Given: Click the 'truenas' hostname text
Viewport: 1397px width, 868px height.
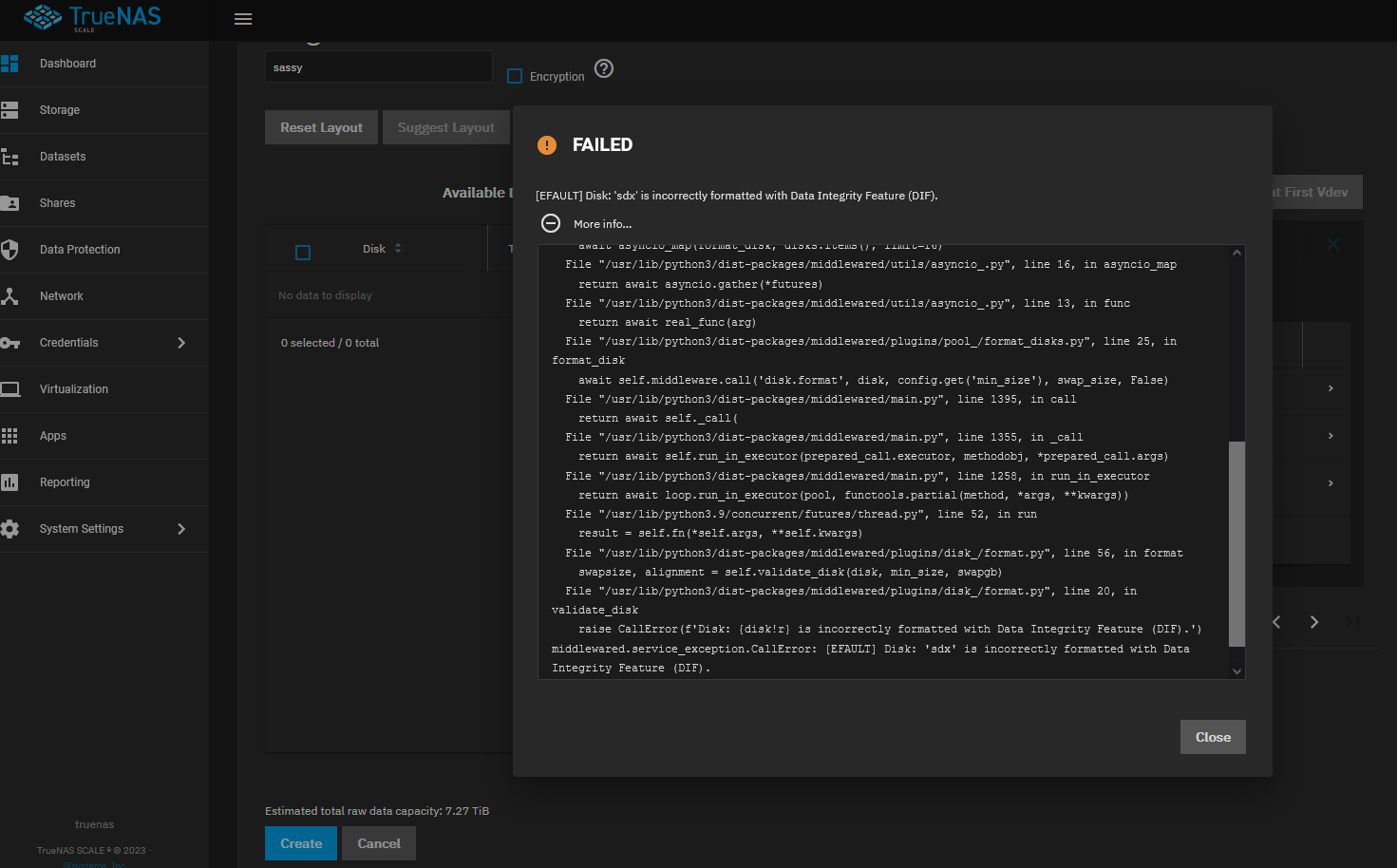Looking at the screenshot, I should 94,824.
